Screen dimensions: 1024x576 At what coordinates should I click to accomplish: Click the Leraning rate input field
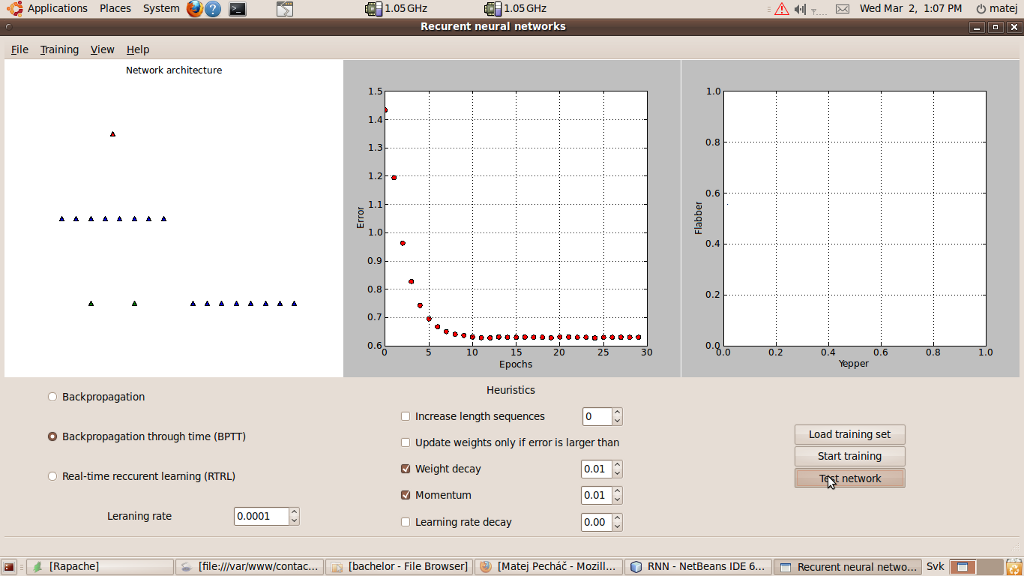pos(261,516)
